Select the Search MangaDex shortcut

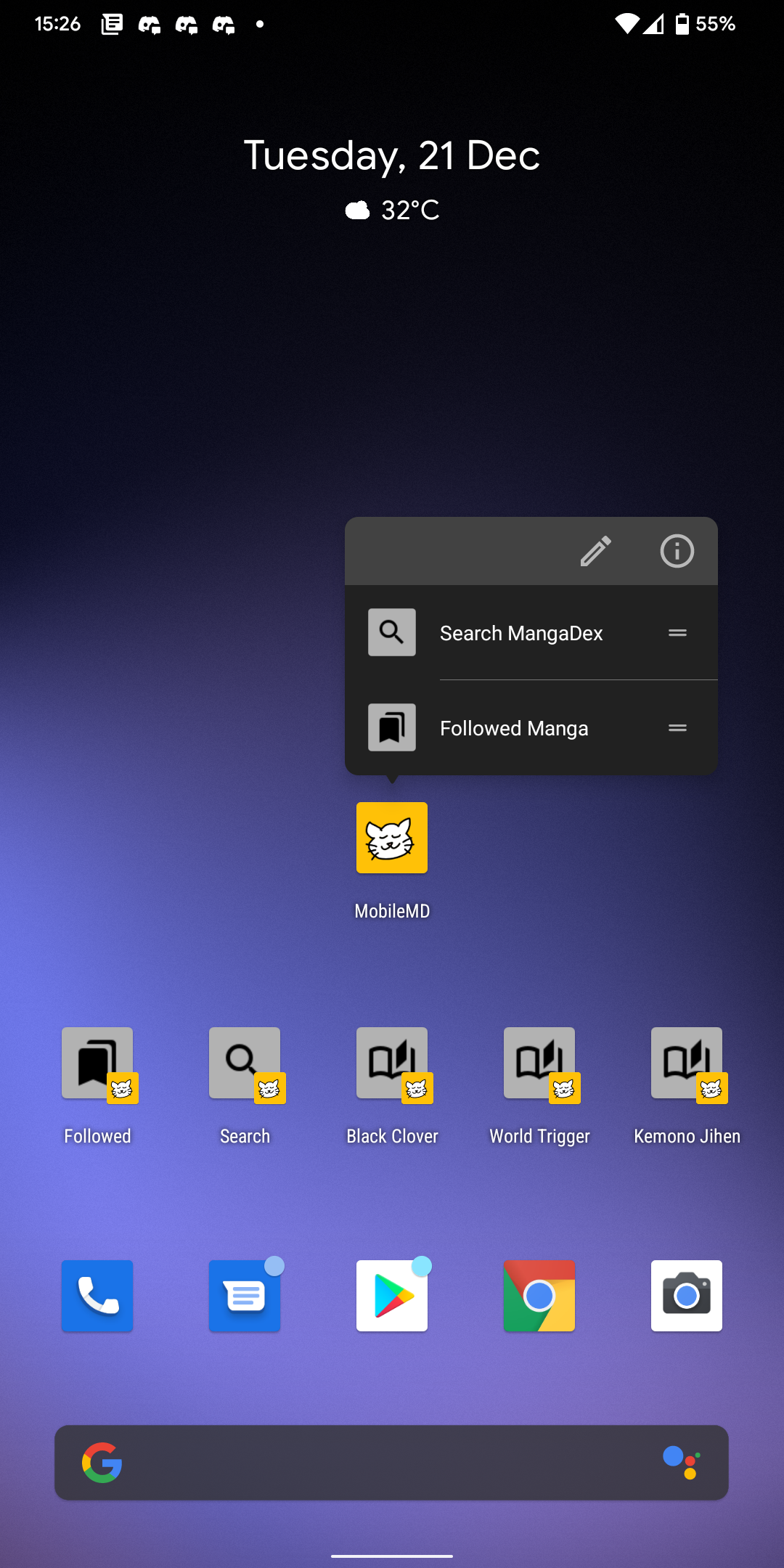pyautogui.click(x=531, y=633)
